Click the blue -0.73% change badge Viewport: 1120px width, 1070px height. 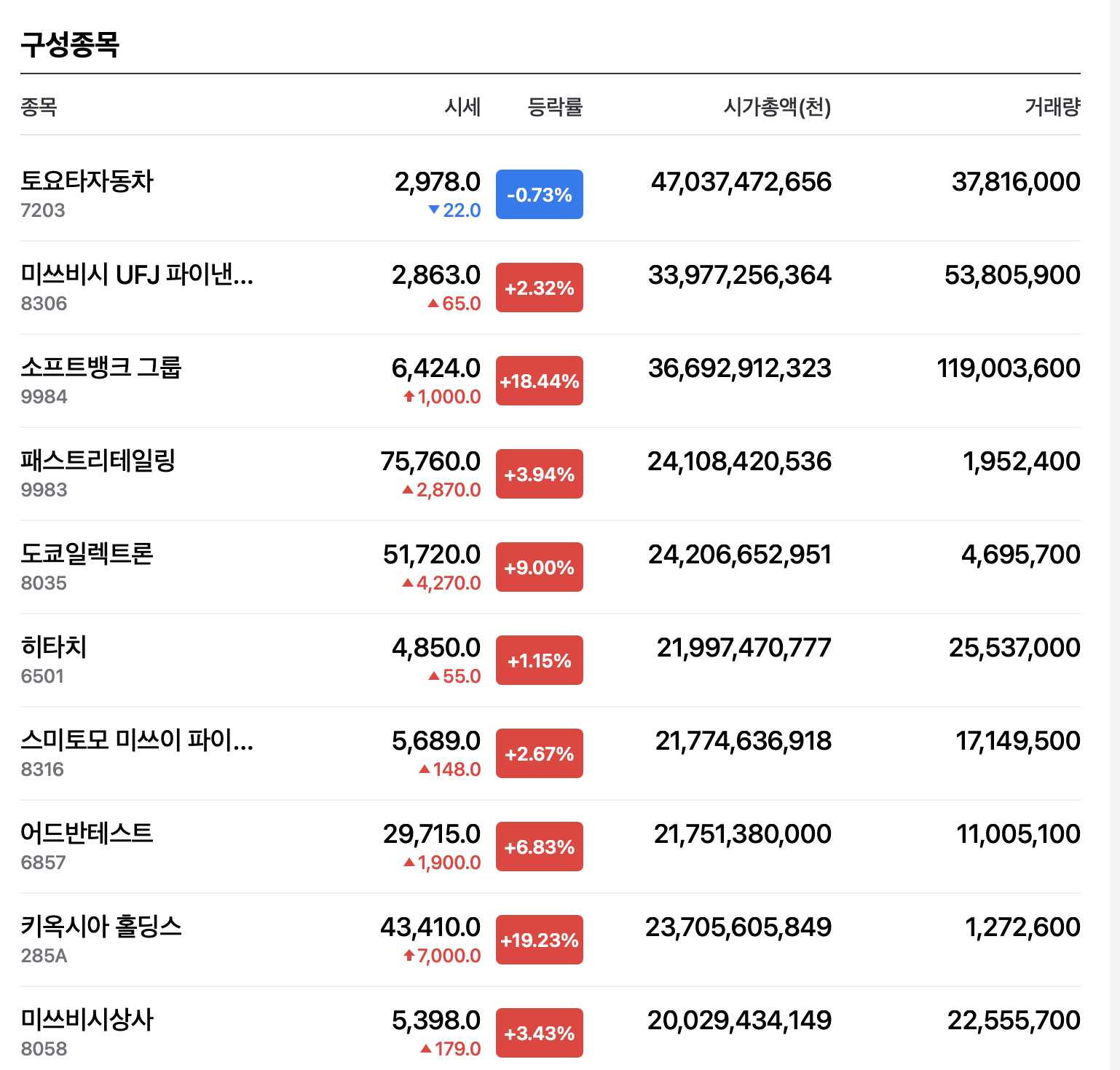540,194
